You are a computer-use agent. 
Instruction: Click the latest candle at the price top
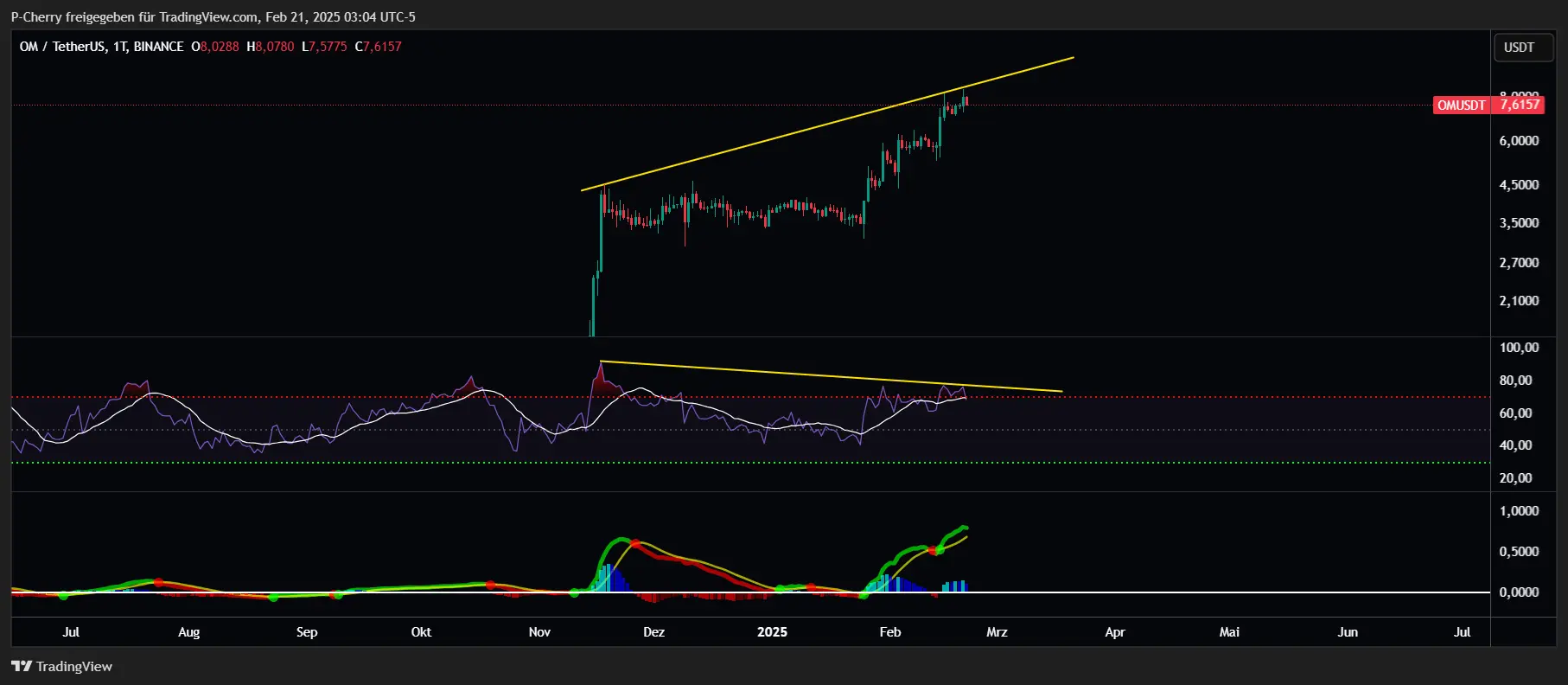[x=965, y=100]
